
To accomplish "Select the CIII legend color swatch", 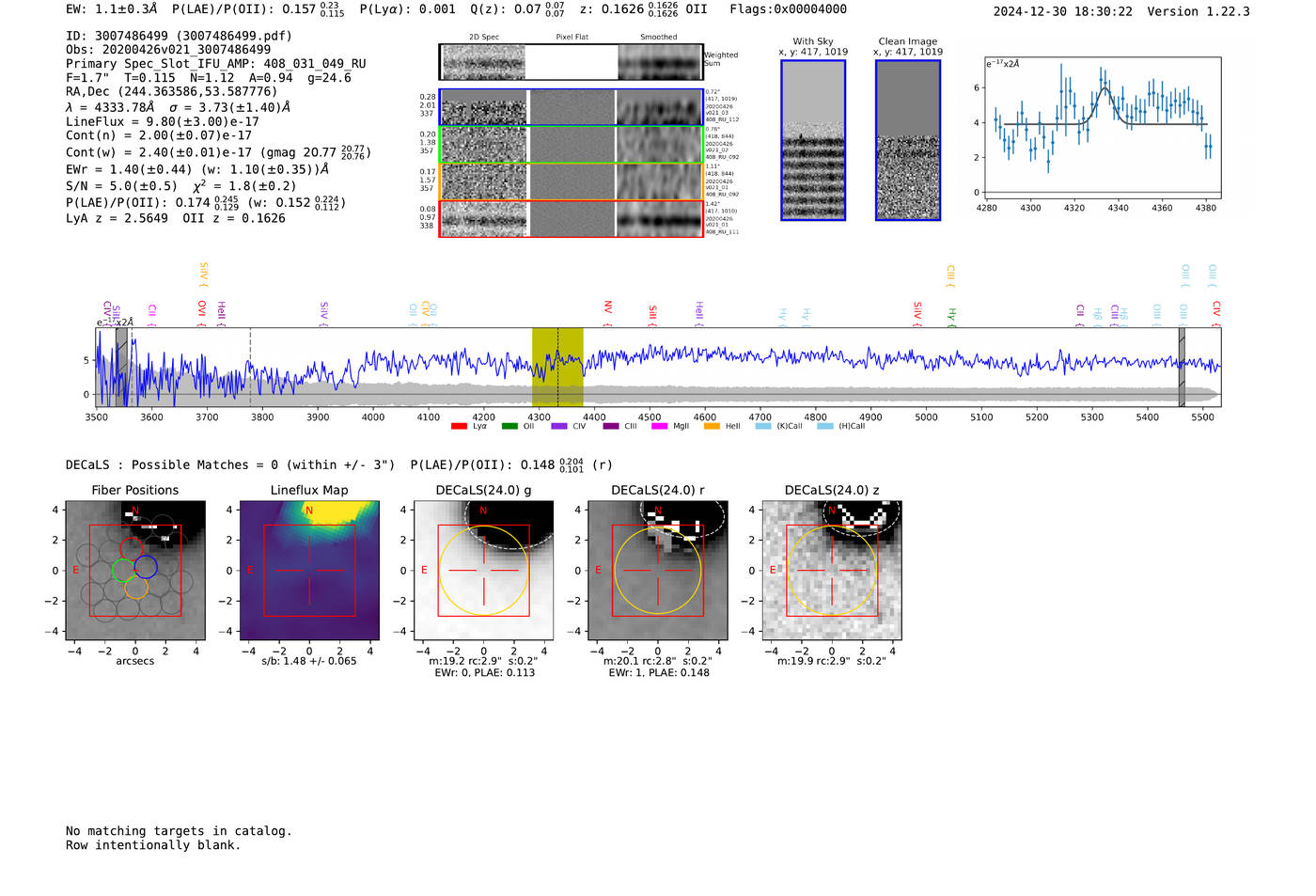I will 611,426.
